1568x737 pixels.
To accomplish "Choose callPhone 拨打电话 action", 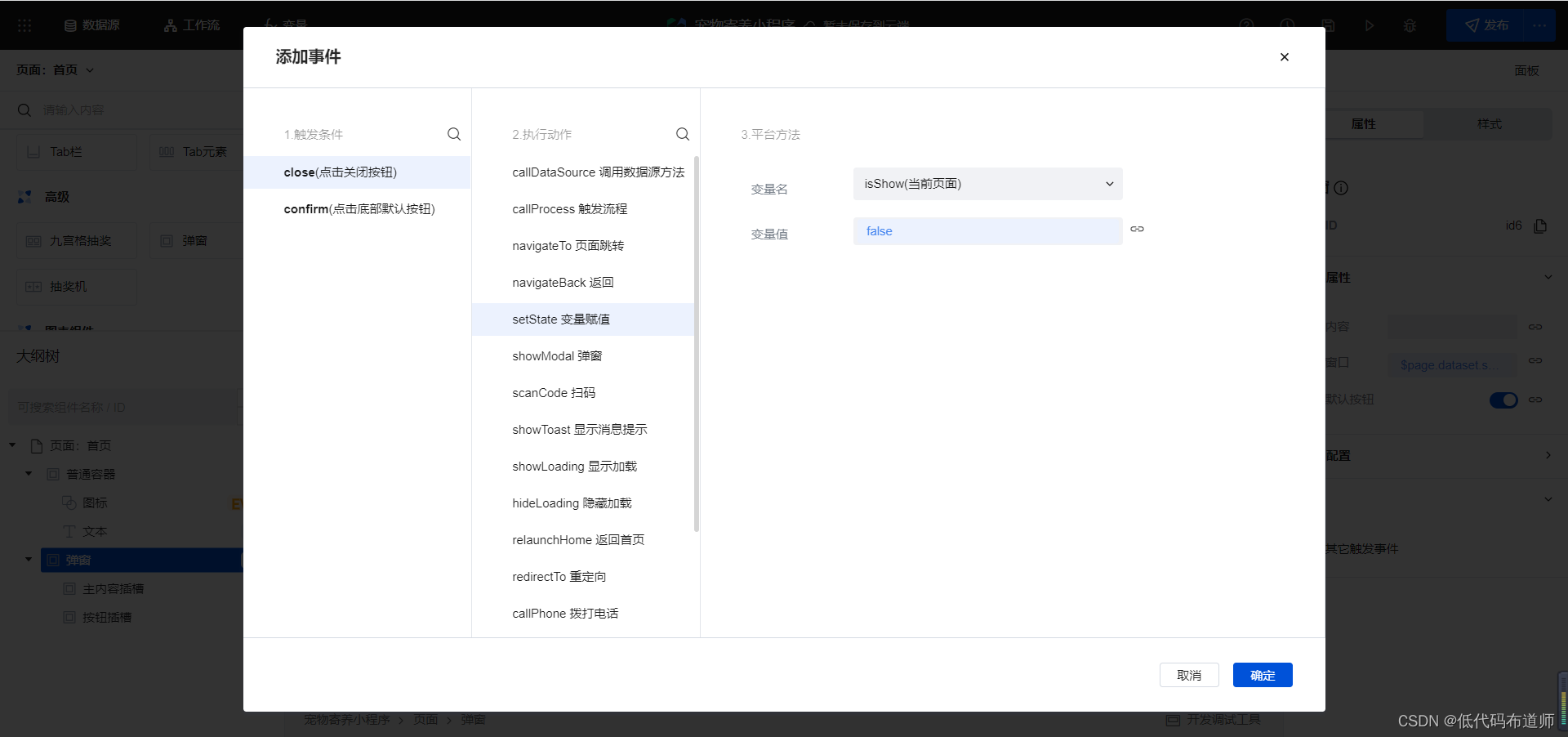I will tap(582, 614).
